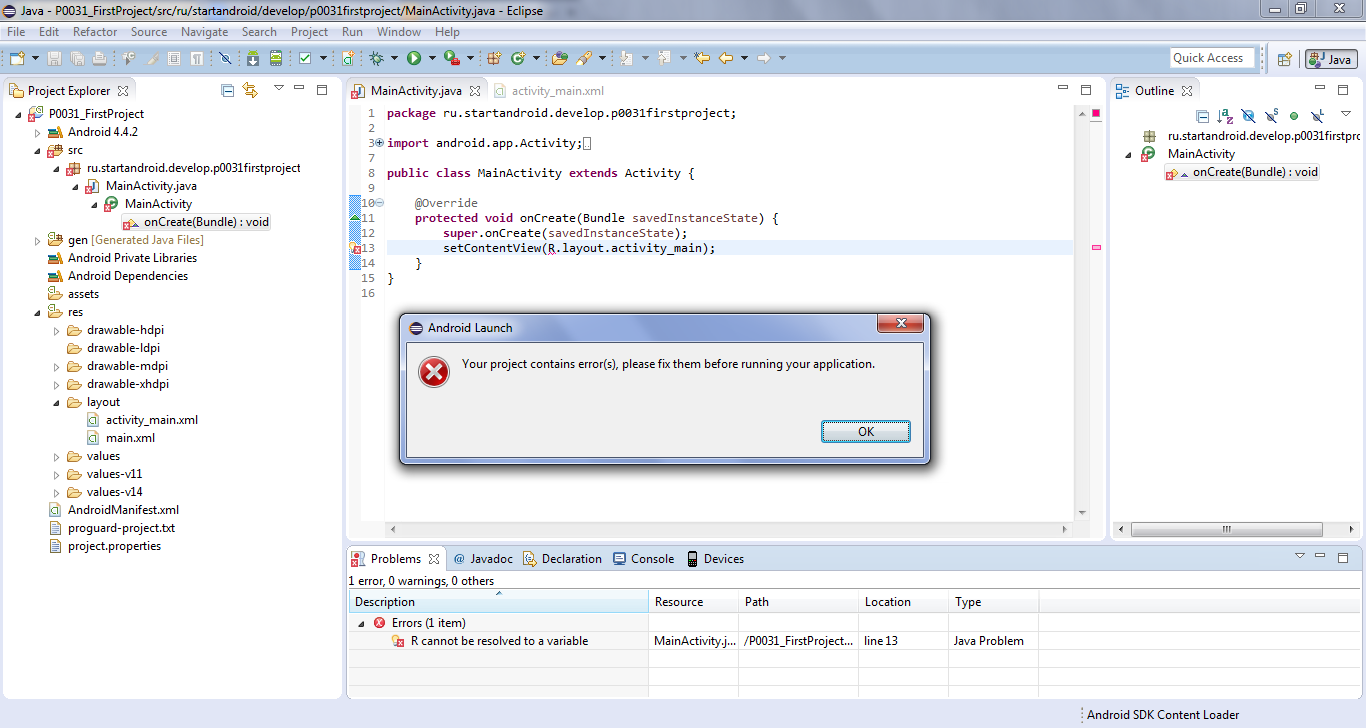Expand the gen Generated Java Files folder

point(38,240)
